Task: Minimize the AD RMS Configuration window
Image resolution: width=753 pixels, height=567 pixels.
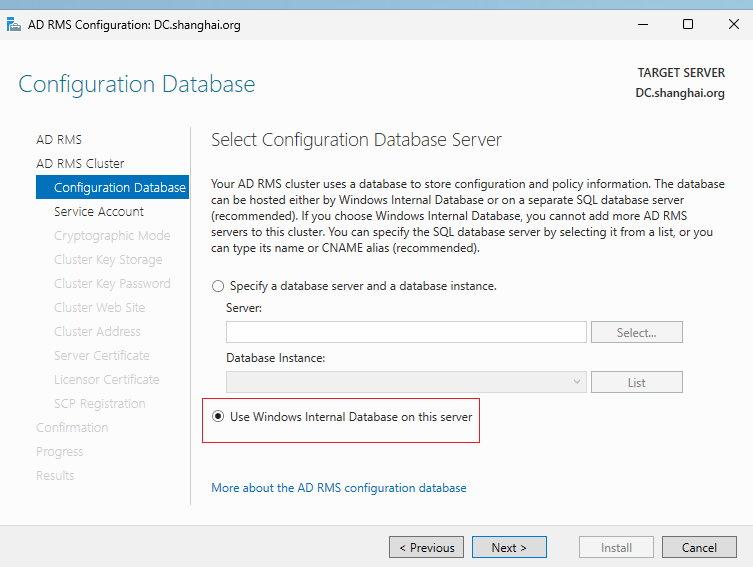Action: point(643,24)
